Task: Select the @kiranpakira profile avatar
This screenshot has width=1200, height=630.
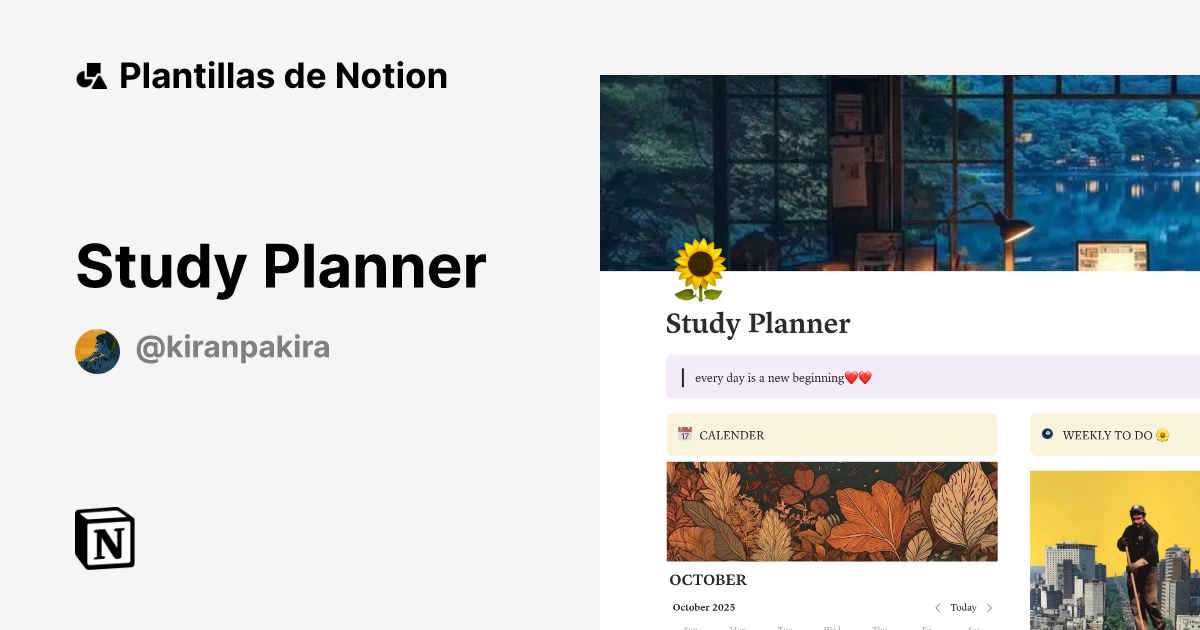Action: pos(97,350)
